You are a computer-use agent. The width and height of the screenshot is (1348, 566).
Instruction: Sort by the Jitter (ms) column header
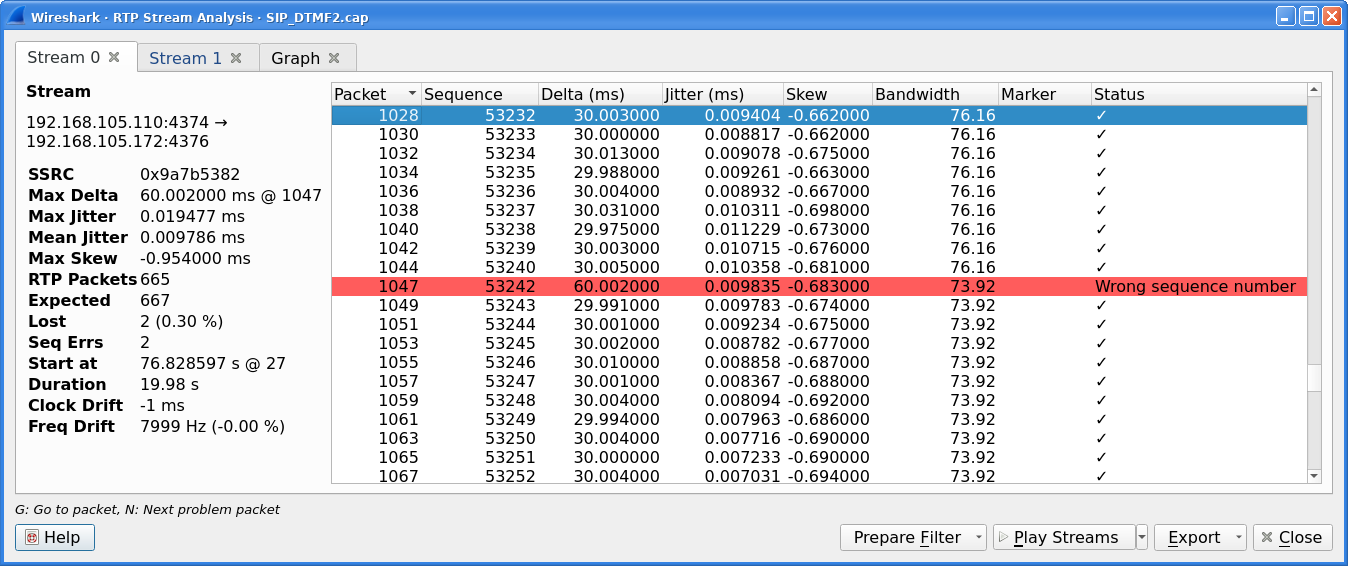(x=721, y=94)
